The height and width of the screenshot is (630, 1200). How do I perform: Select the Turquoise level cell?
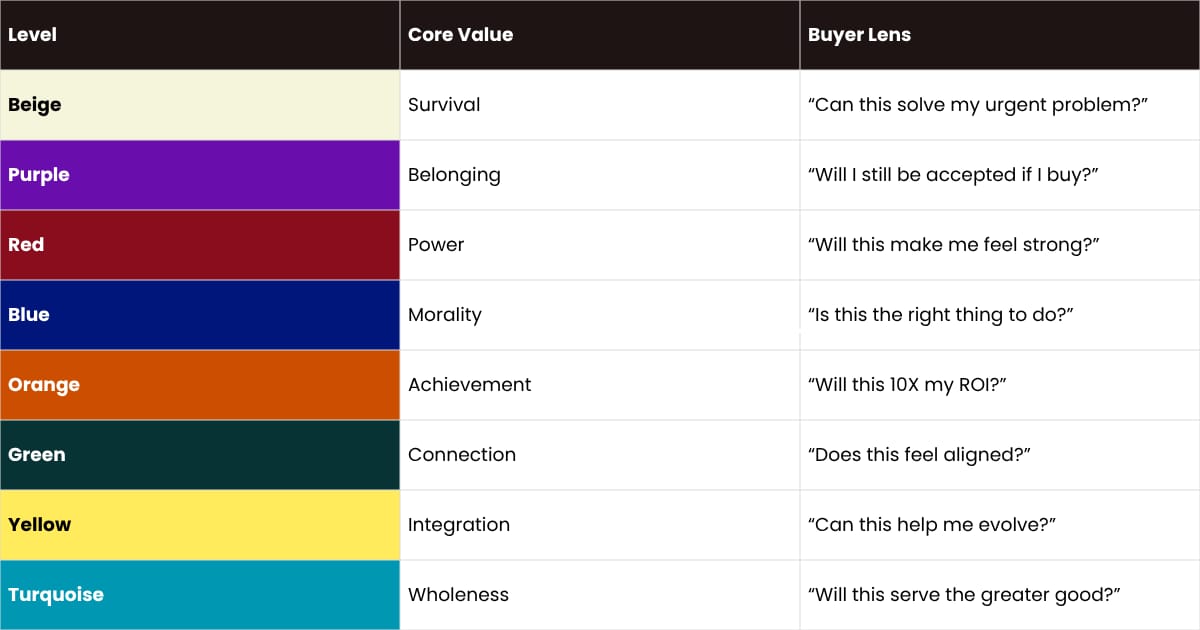point(200,595)
